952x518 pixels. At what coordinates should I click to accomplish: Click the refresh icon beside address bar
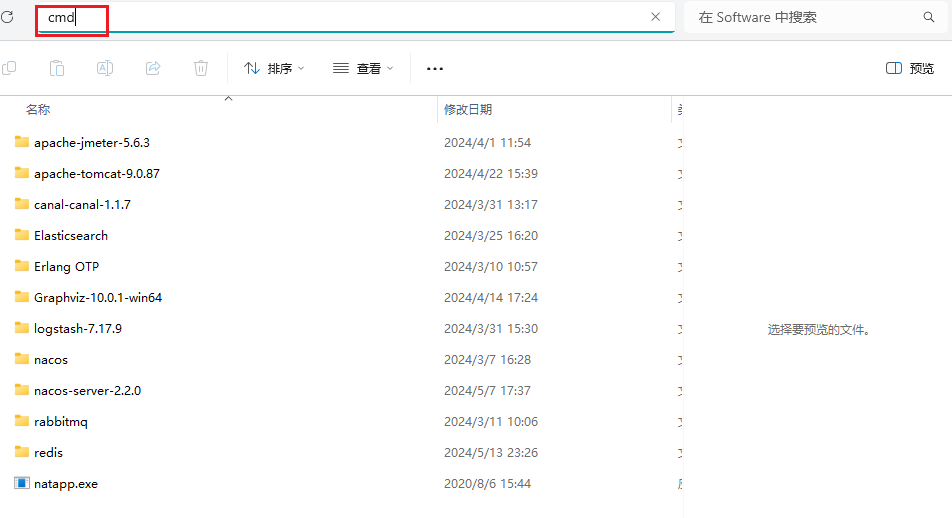point(7,17)
